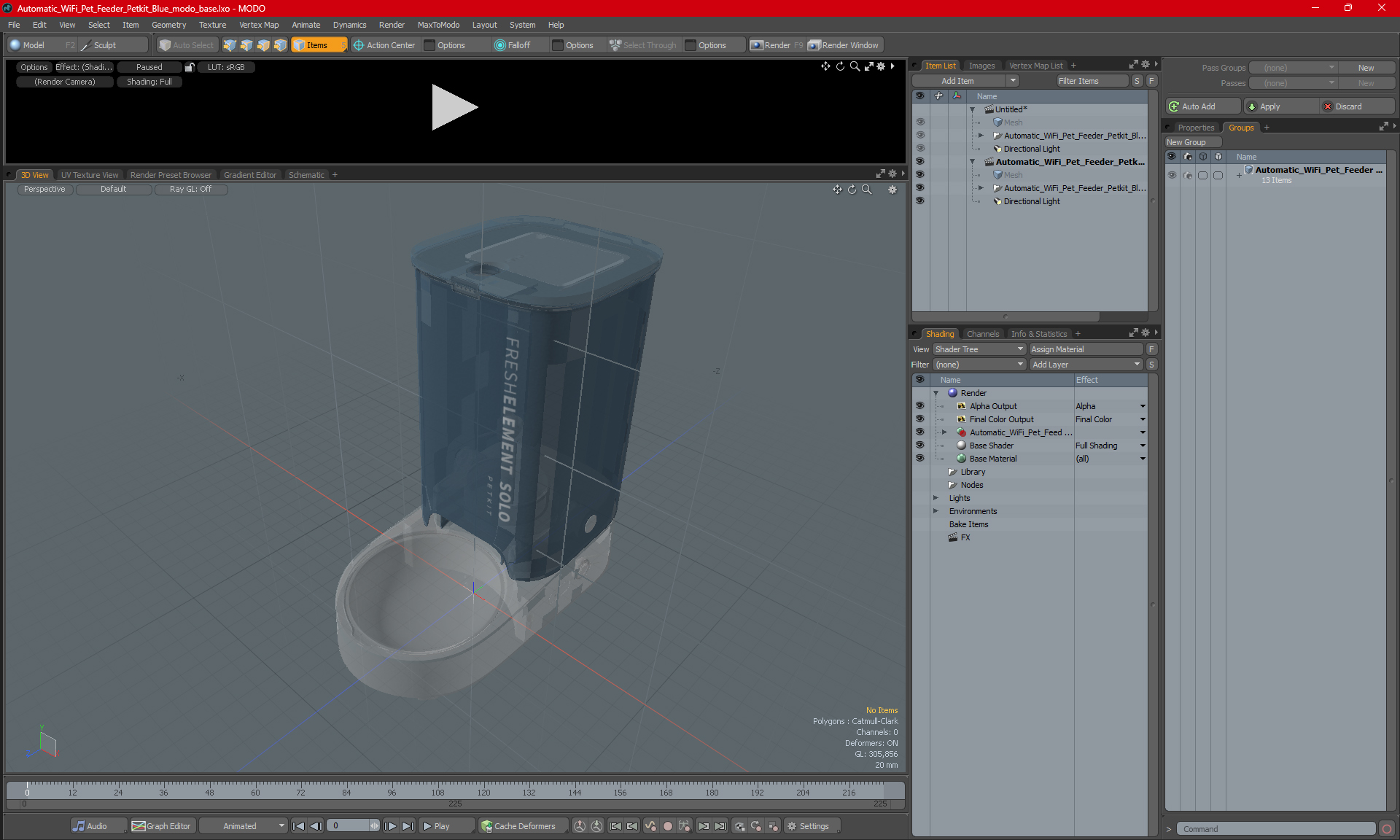
Task: Click preview pan move icon
Action: [x=825, y=66]
